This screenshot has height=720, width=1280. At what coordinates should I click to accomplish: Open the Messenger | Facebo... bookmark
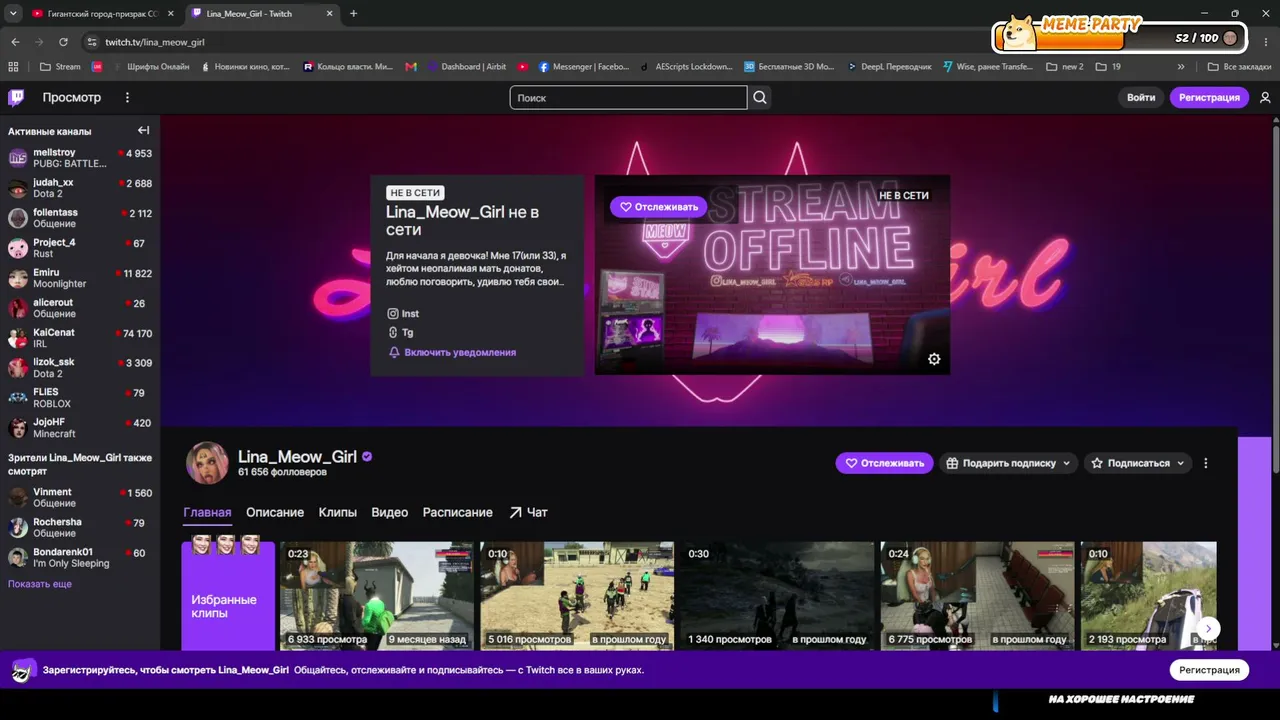tap(584, 67)
